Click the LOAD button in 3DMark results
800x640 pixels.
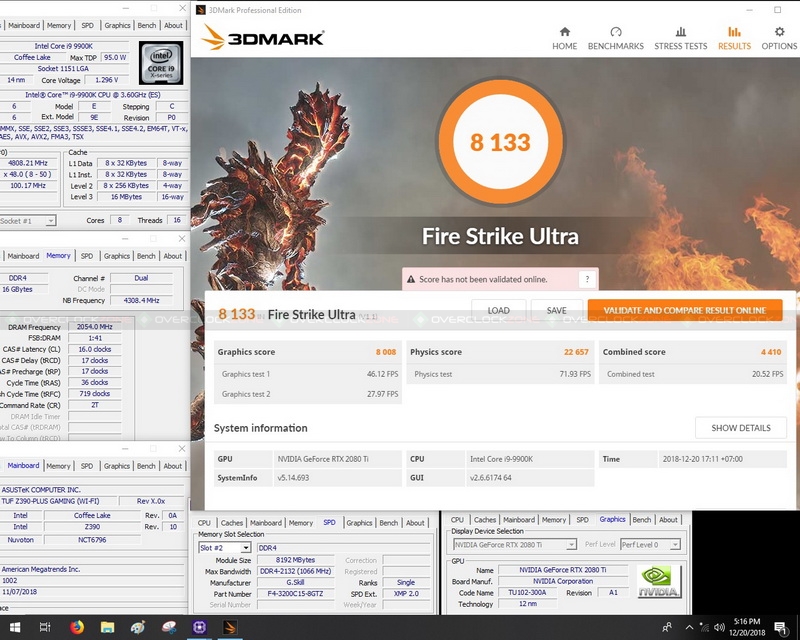click(498, 310)
